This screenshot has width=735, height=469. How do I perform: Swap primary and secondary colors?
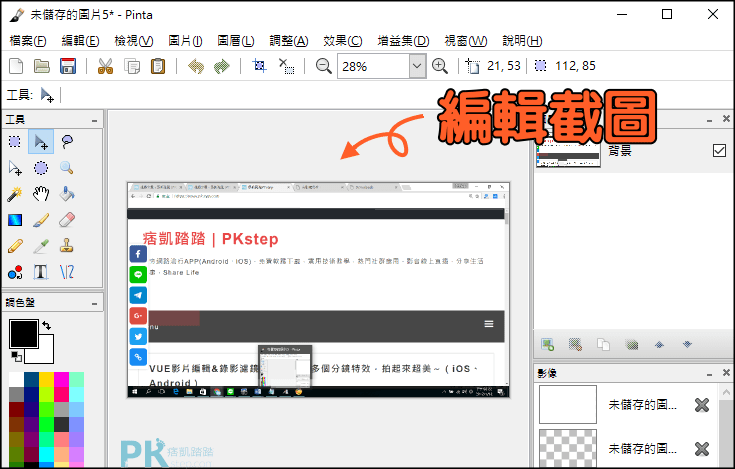[46, 325]
